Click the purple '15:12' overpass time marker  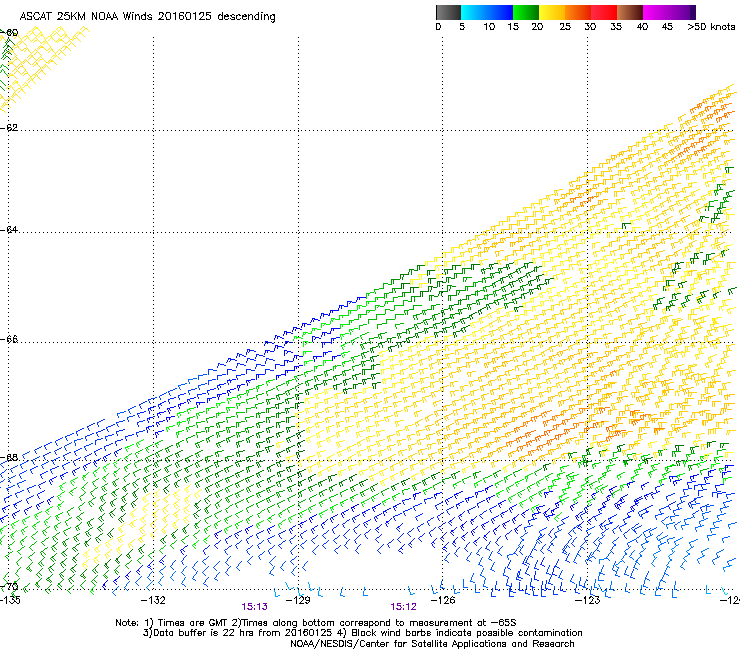[404, 607]
